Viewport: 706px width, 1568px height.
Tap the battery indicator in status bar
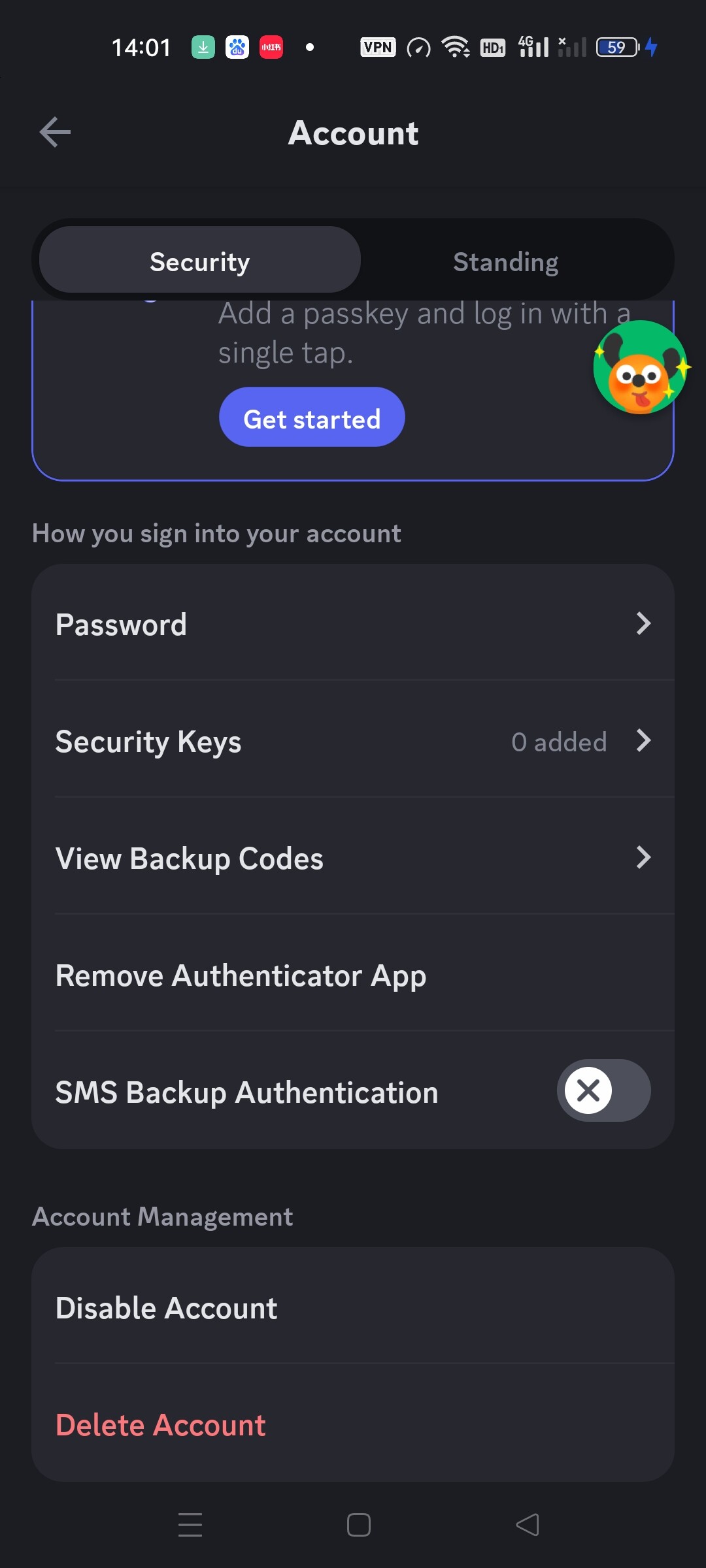(x=618, y=47)
